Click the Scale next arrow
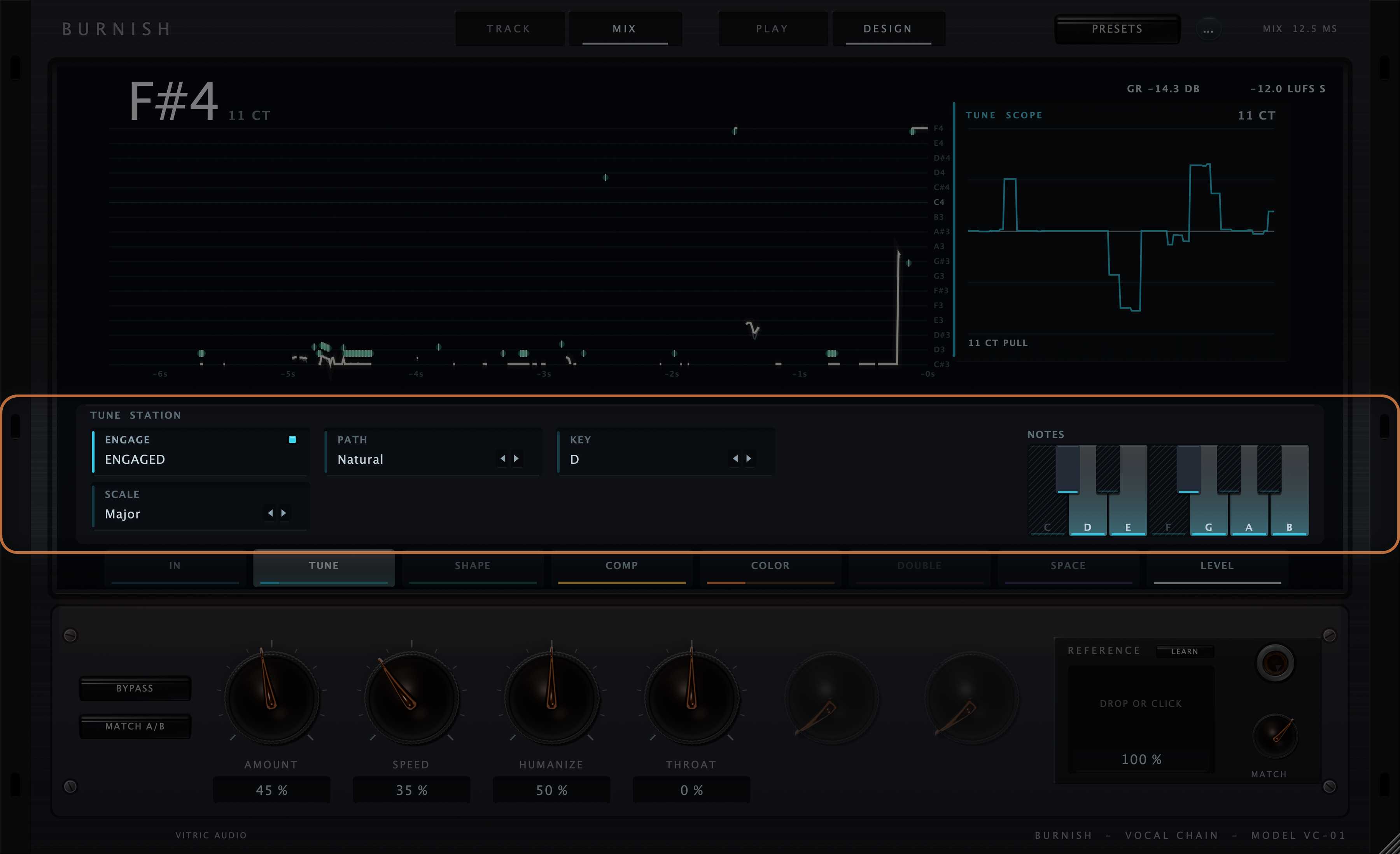This screenshot has height=854, width=1400. 283,513
